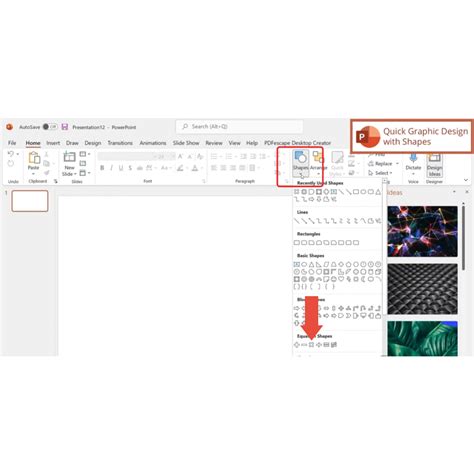The width and height of the screenshot is (474, 474).
Task: Click the Dictate microphone icon
Action: coord(413,157)
